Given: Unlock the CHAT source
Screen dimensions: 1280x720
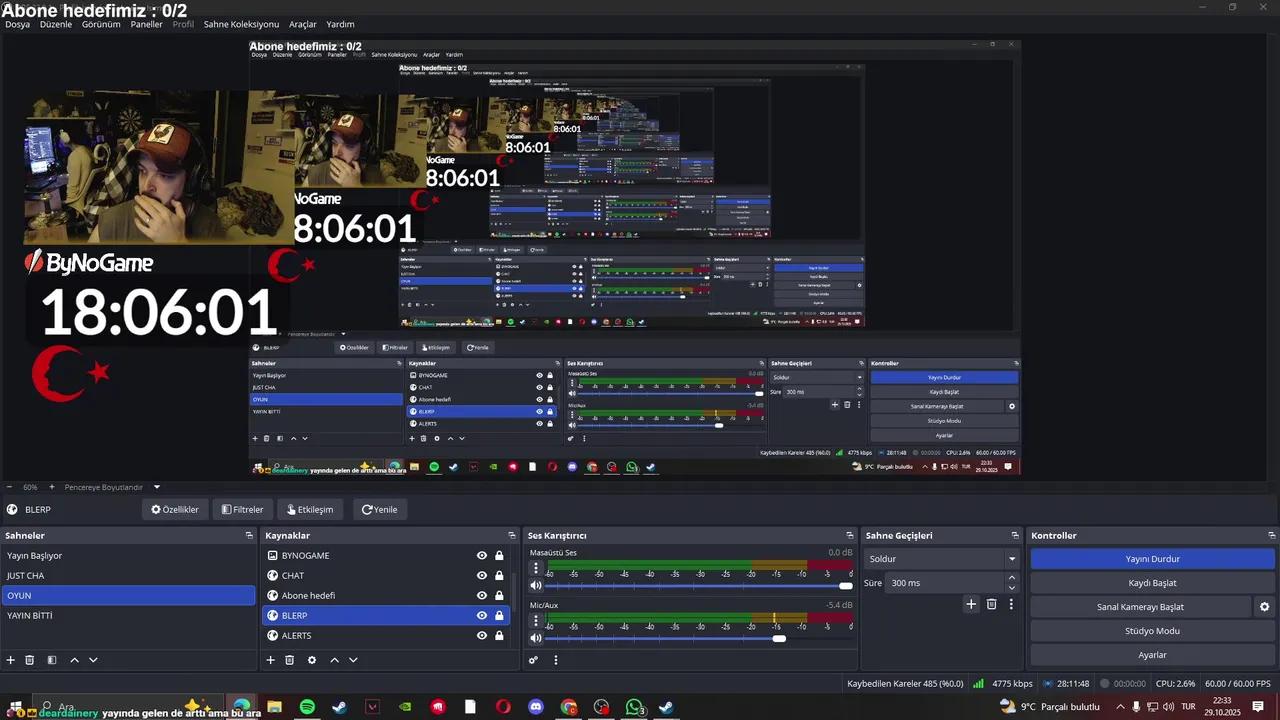Looking at the screenshot, I should [499, 576].
